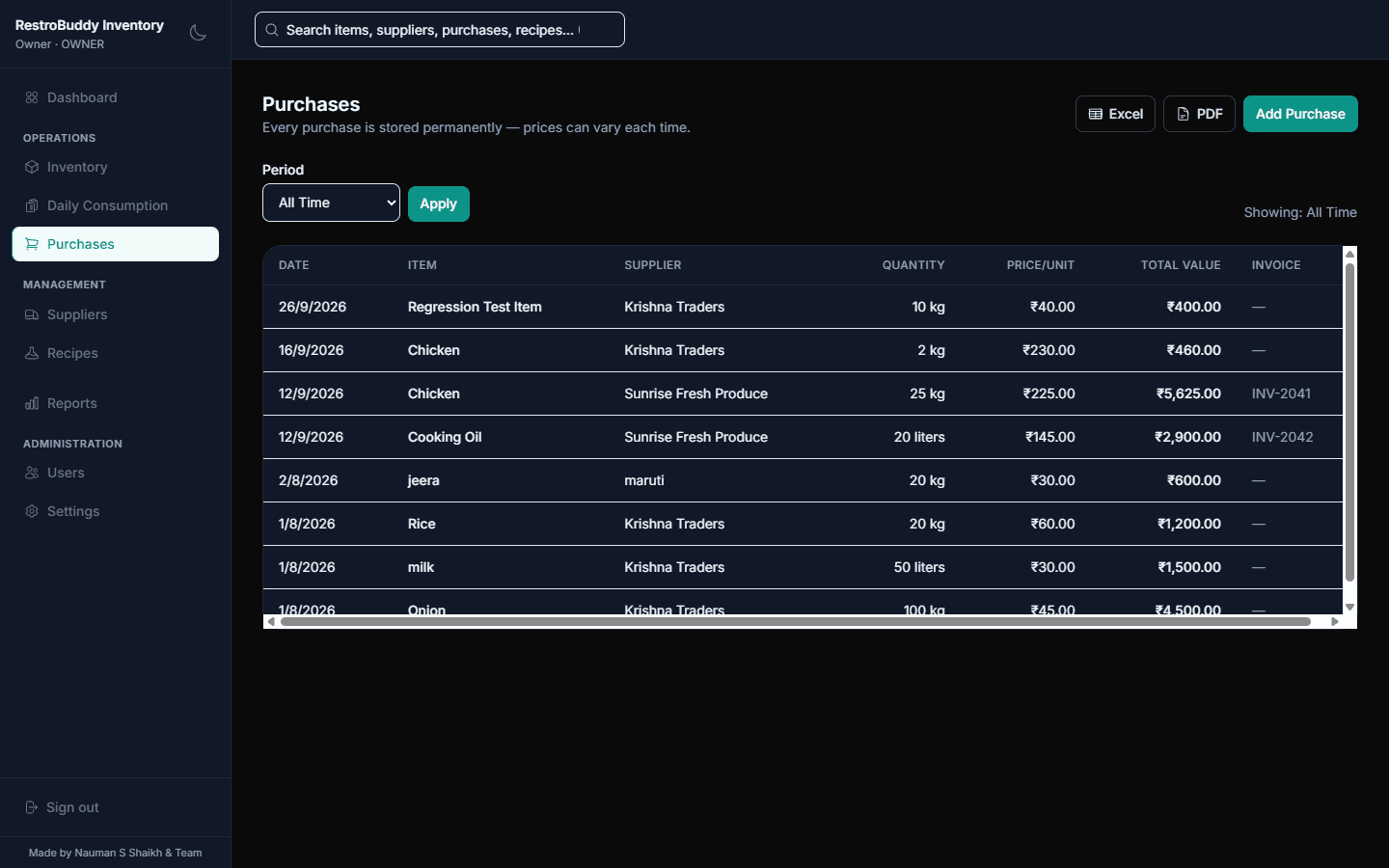Click the DATE column header
Screen dimensions: 1389x868
pyautogui.click(x=294, y=265)
